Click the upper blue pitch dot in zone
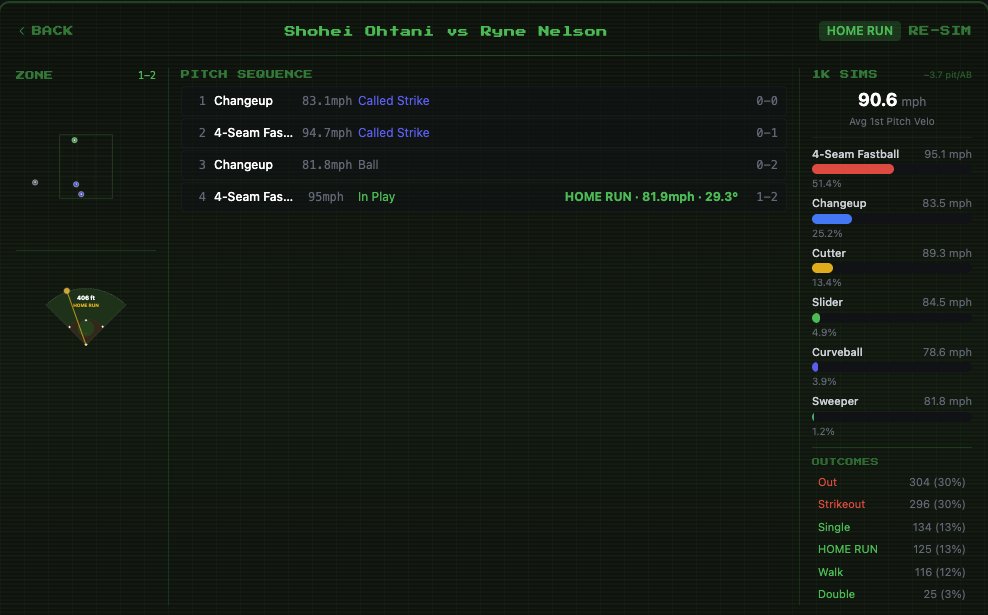 (x=76, y=185)
